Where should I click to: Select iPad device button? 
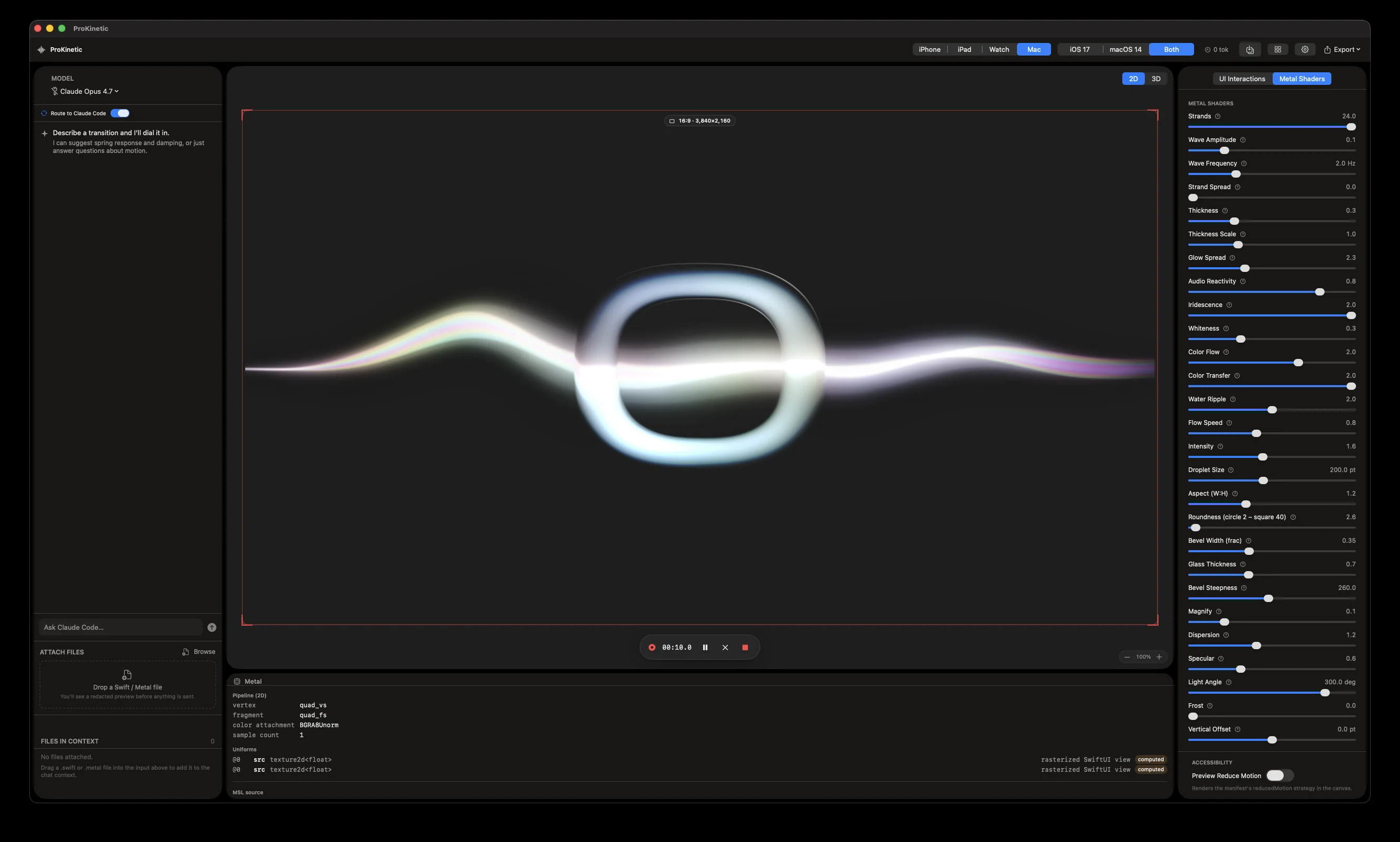pos(964,49)
